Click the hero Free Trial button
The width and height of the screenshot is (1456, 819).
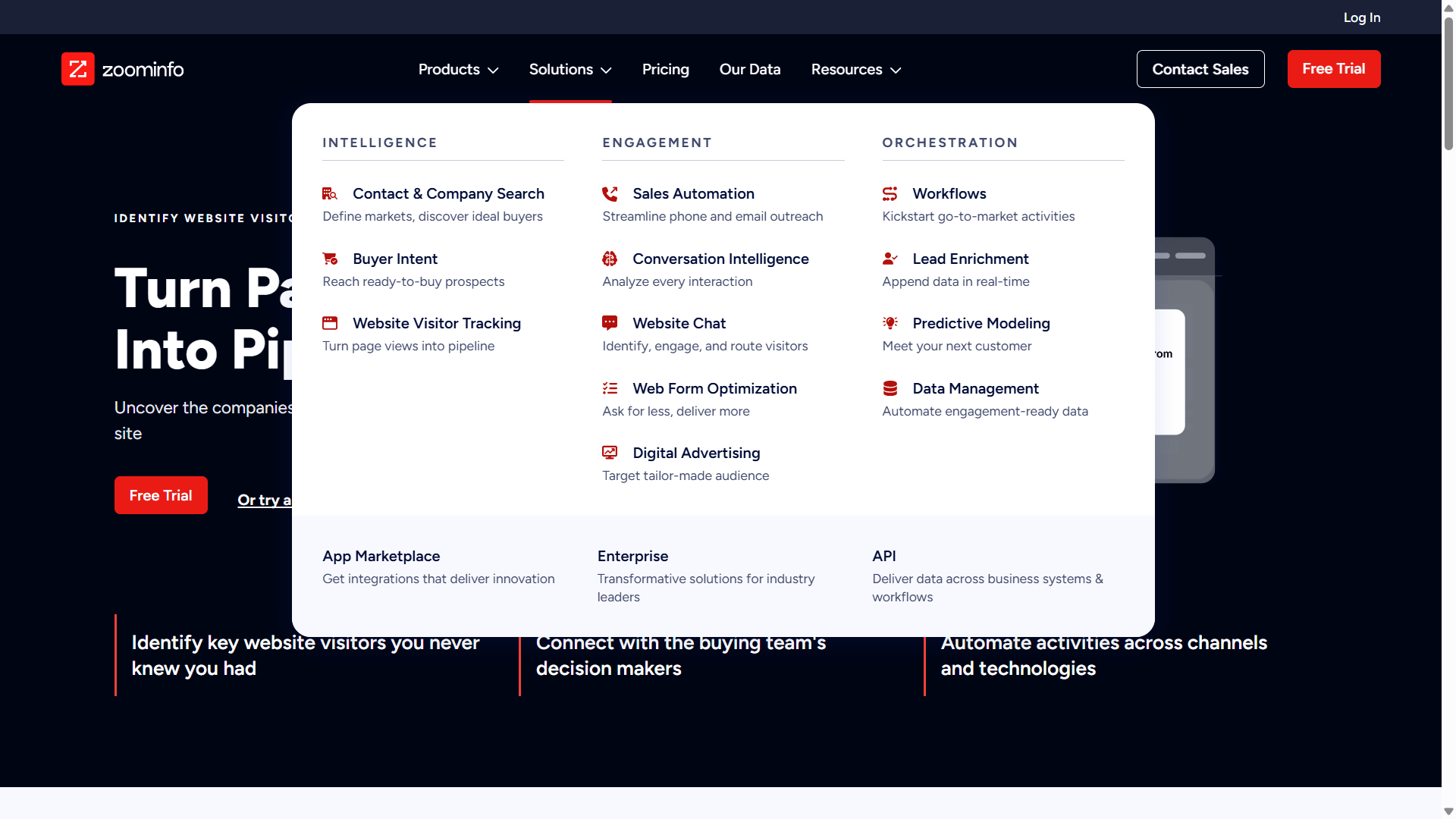[x=161, y=495]
